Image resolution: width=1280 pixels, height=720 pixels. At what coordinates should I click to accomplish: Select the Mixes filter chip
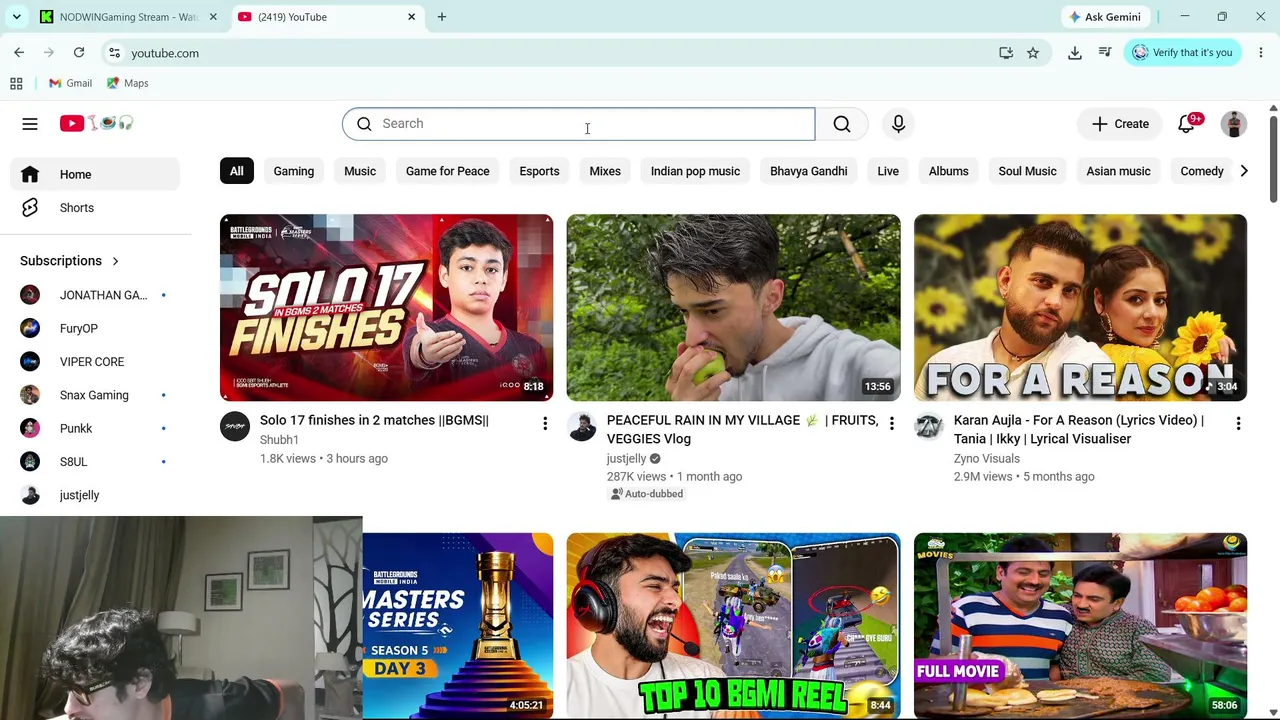[605, 171]
